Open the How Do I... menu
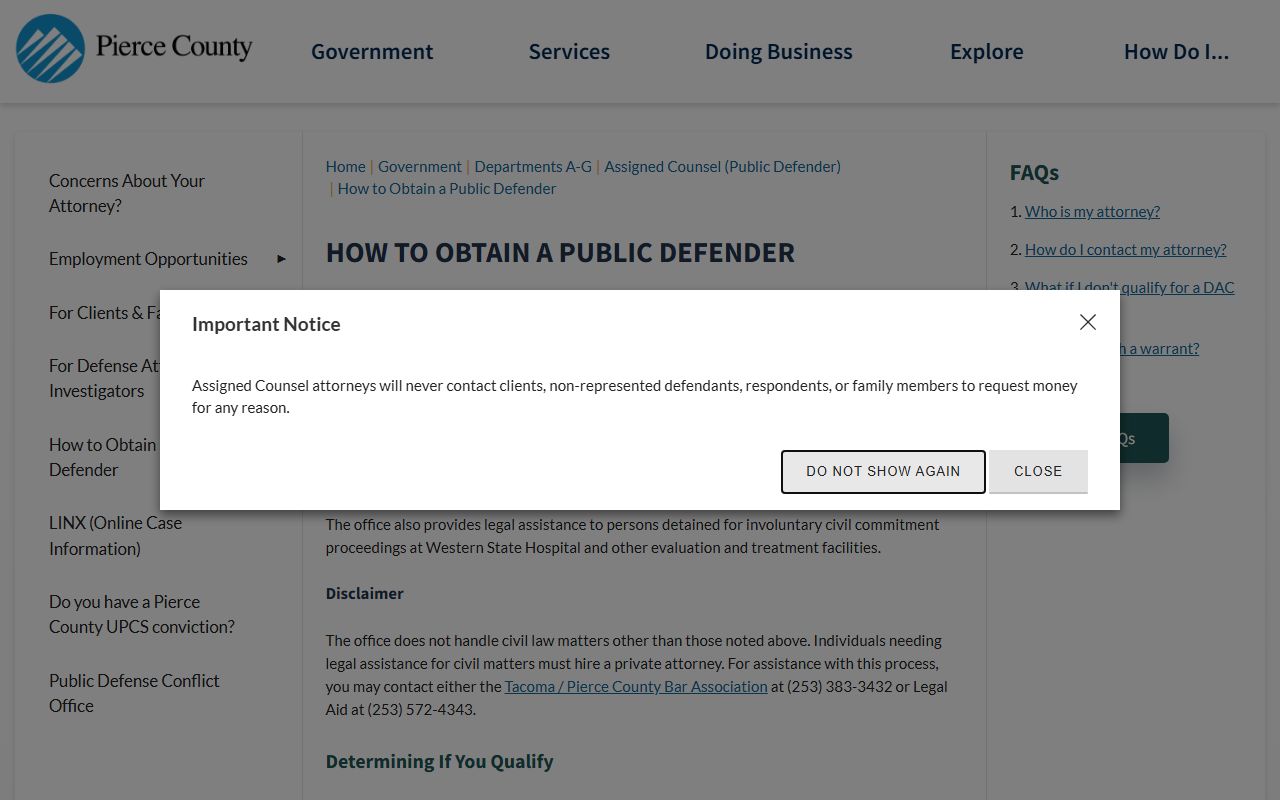 click(x=1176, y=52)
